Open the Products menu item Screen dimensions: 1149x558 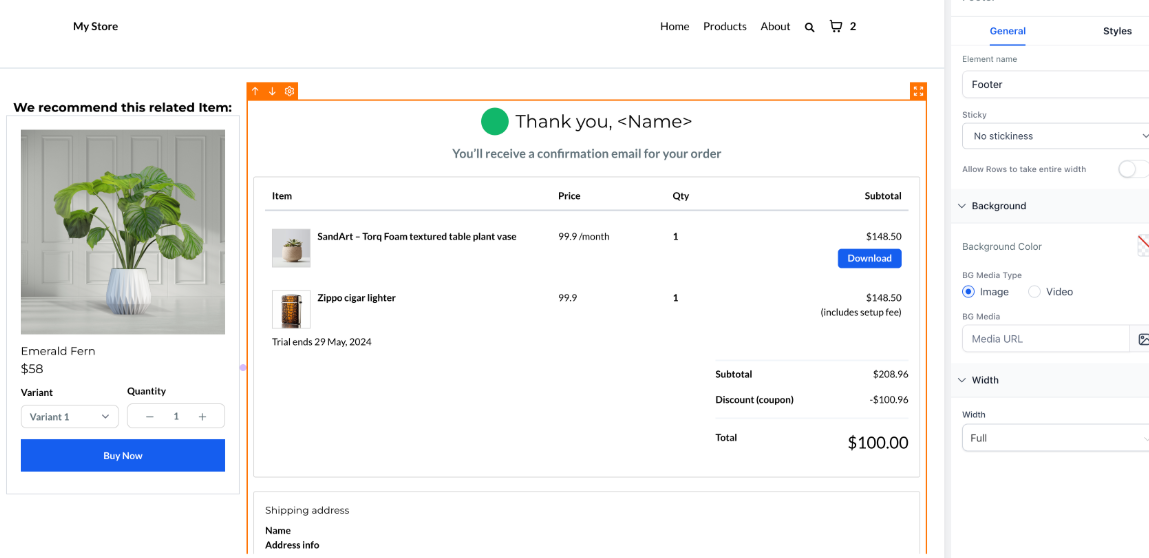click(724, 27)
